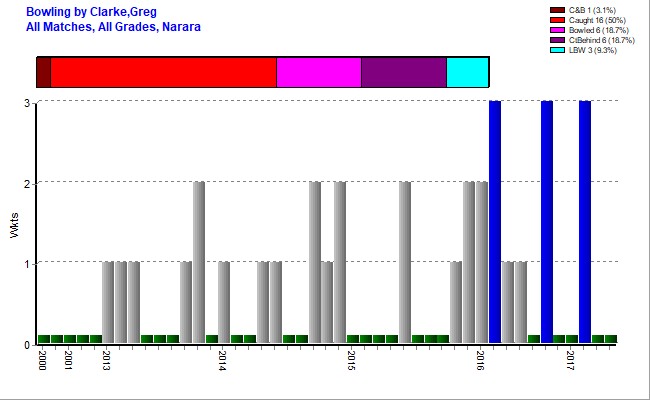650x400 pixels.
Task: Click the 2013 year label on x-axis
Action: tap(106, 359)
